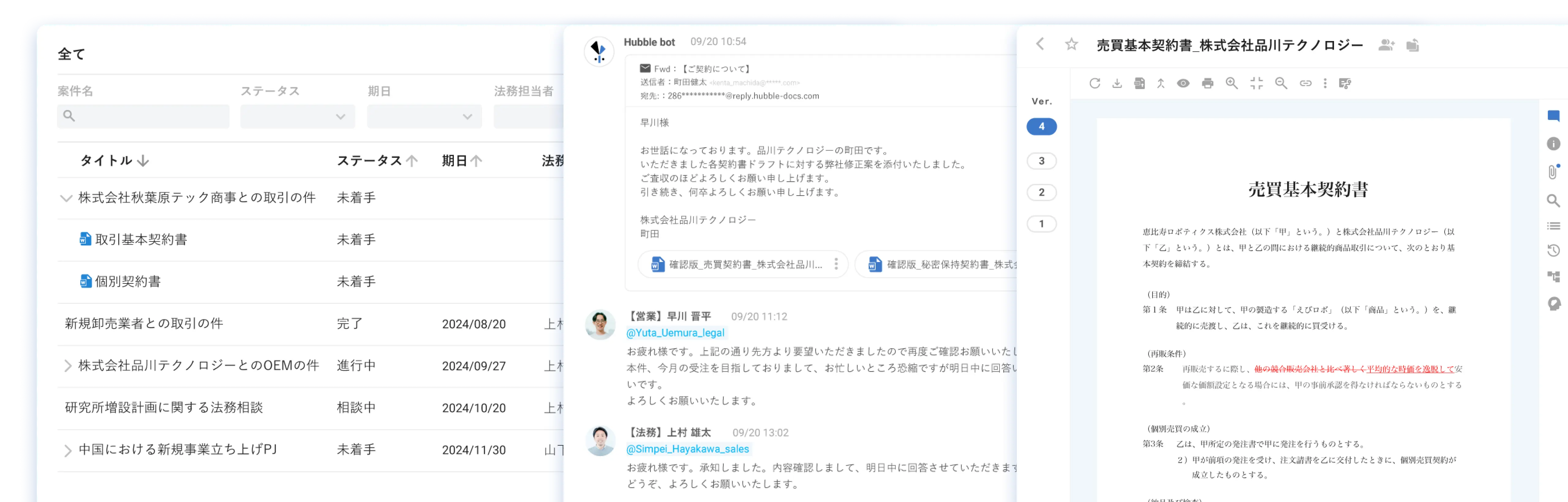Toggle the fit-to-screen collapse icon
The image size is (1568, 502).
point(1256,83)
